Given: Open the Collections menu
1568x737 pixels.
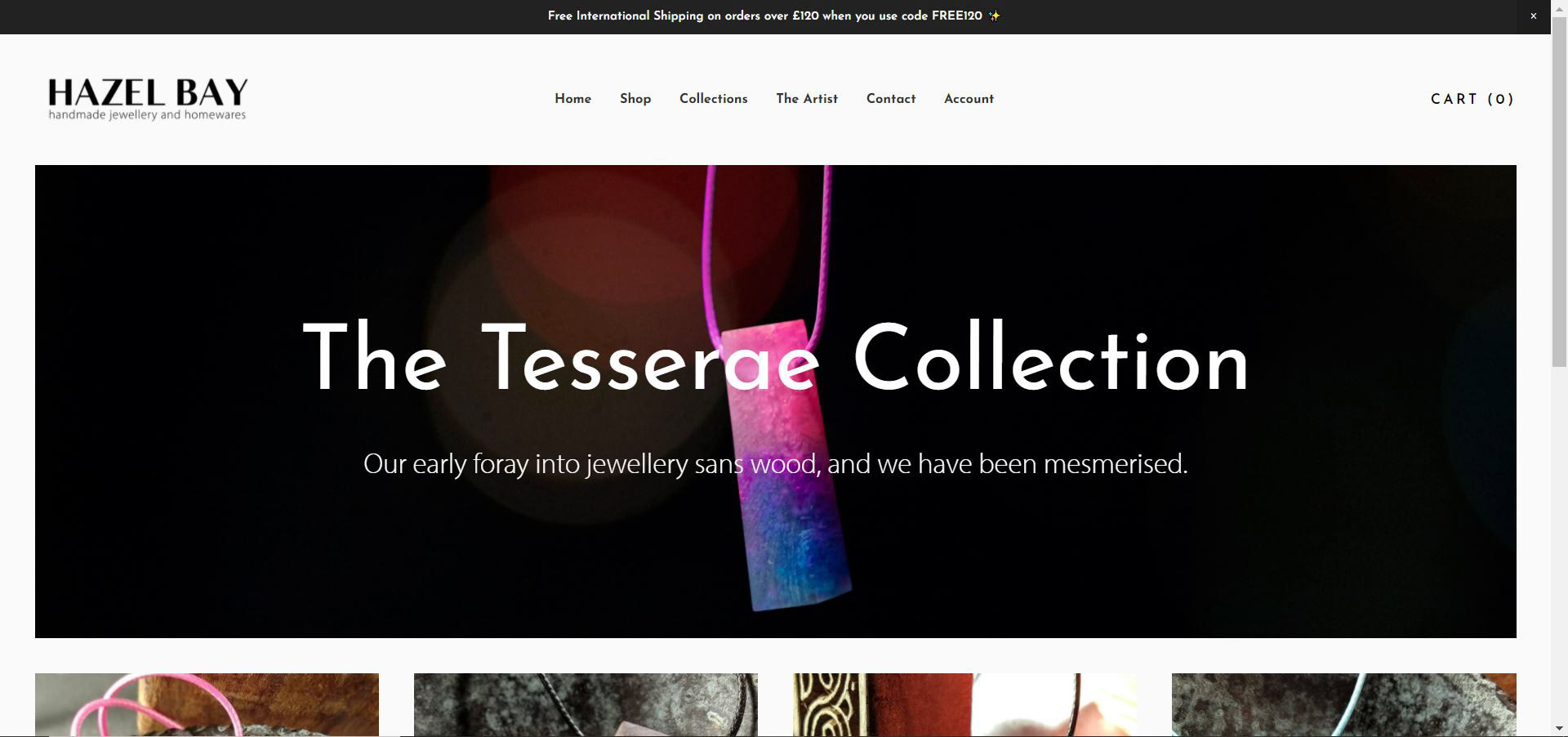Looking at the screenshot, I should [x=713, y=99].
